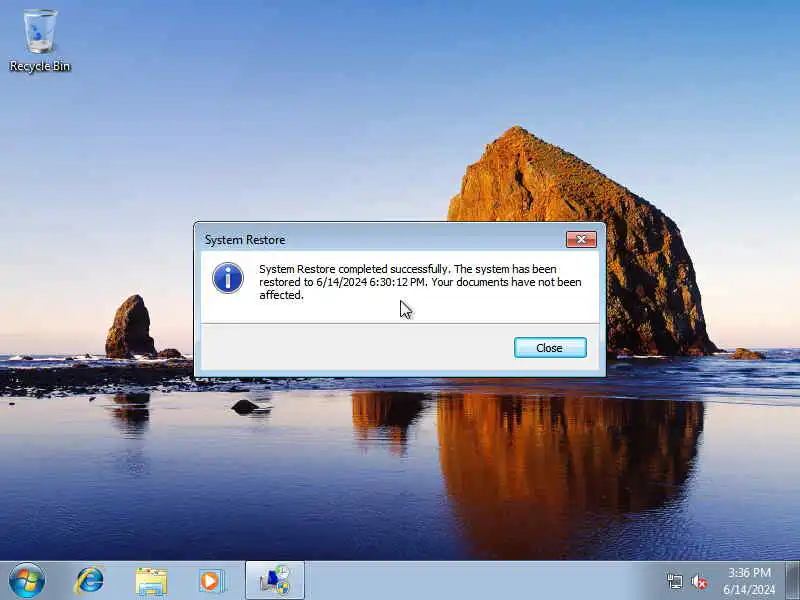Click the Show Desktop strip at taskbar end
This screenshot has height=600, width=800.
click(x=792, y=581)
